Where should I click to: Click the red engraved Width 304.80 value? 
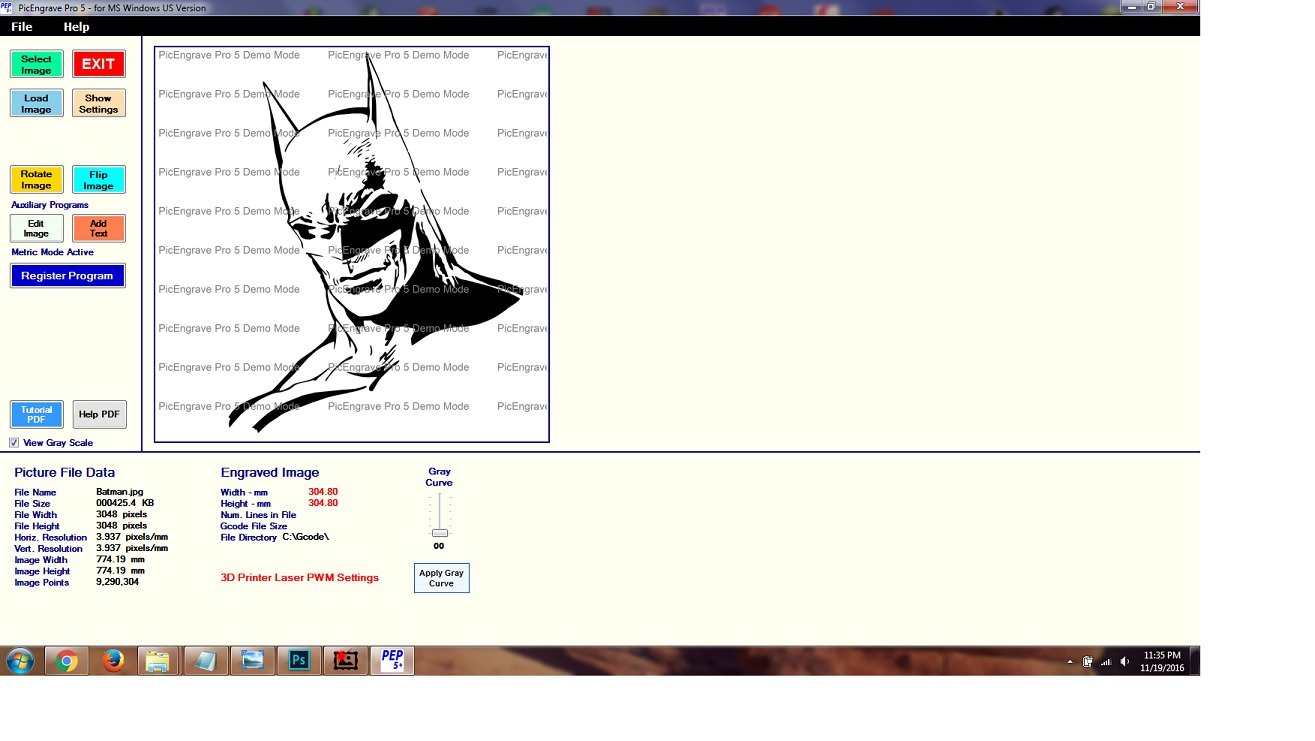[x=323, y=492]
